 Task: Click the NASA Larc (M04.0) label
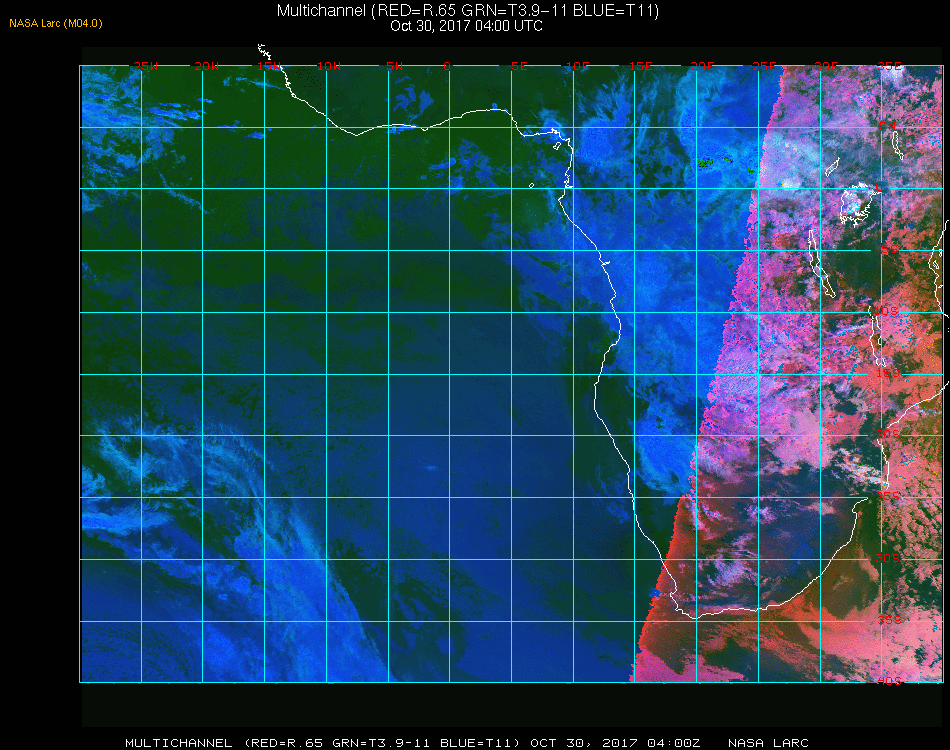(56, 24)
